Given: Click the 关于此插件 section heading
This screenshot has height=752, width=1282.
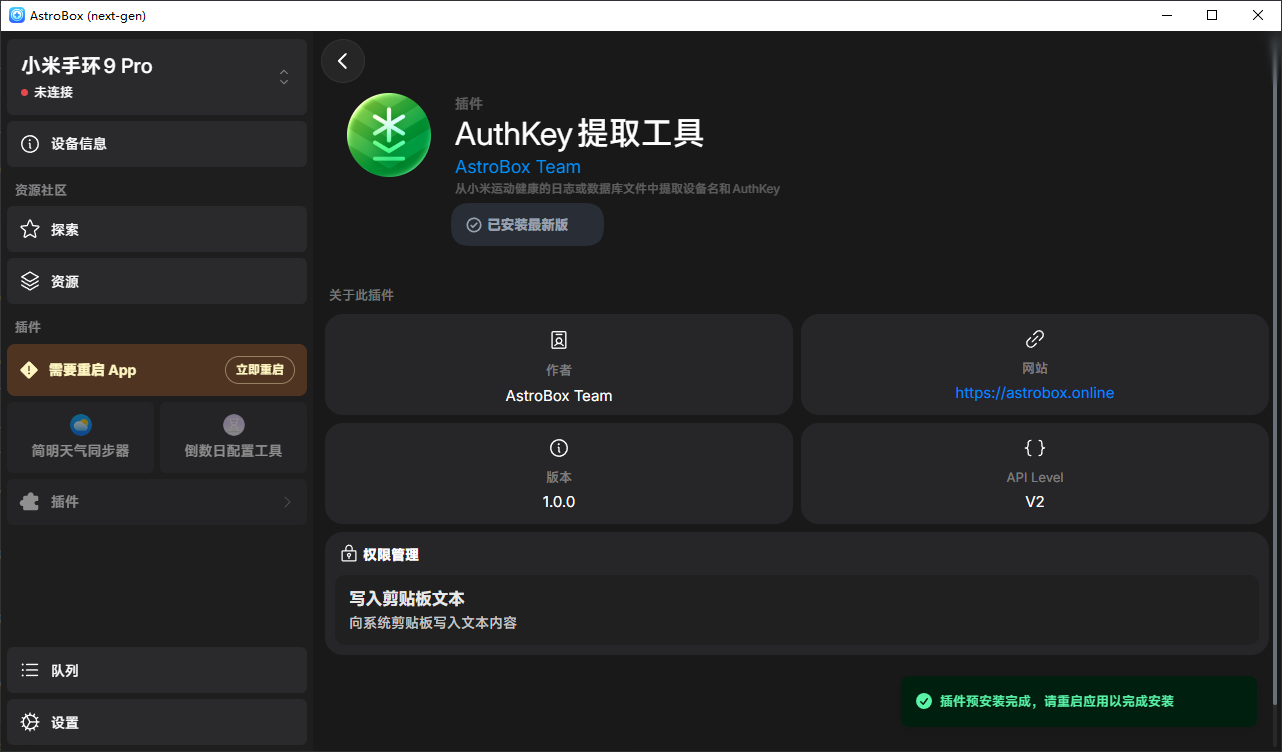Looking at the screenshot, I should [361, 296].
